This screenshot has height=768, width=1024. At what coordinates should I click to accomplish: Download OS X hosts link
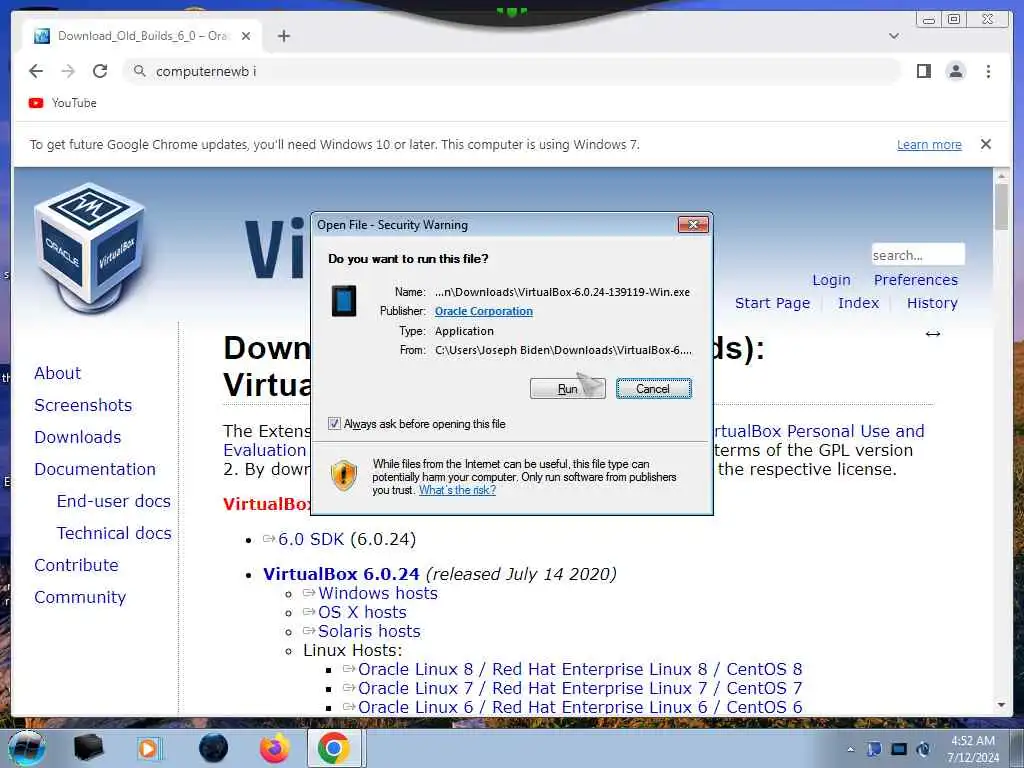coord(362,612)
